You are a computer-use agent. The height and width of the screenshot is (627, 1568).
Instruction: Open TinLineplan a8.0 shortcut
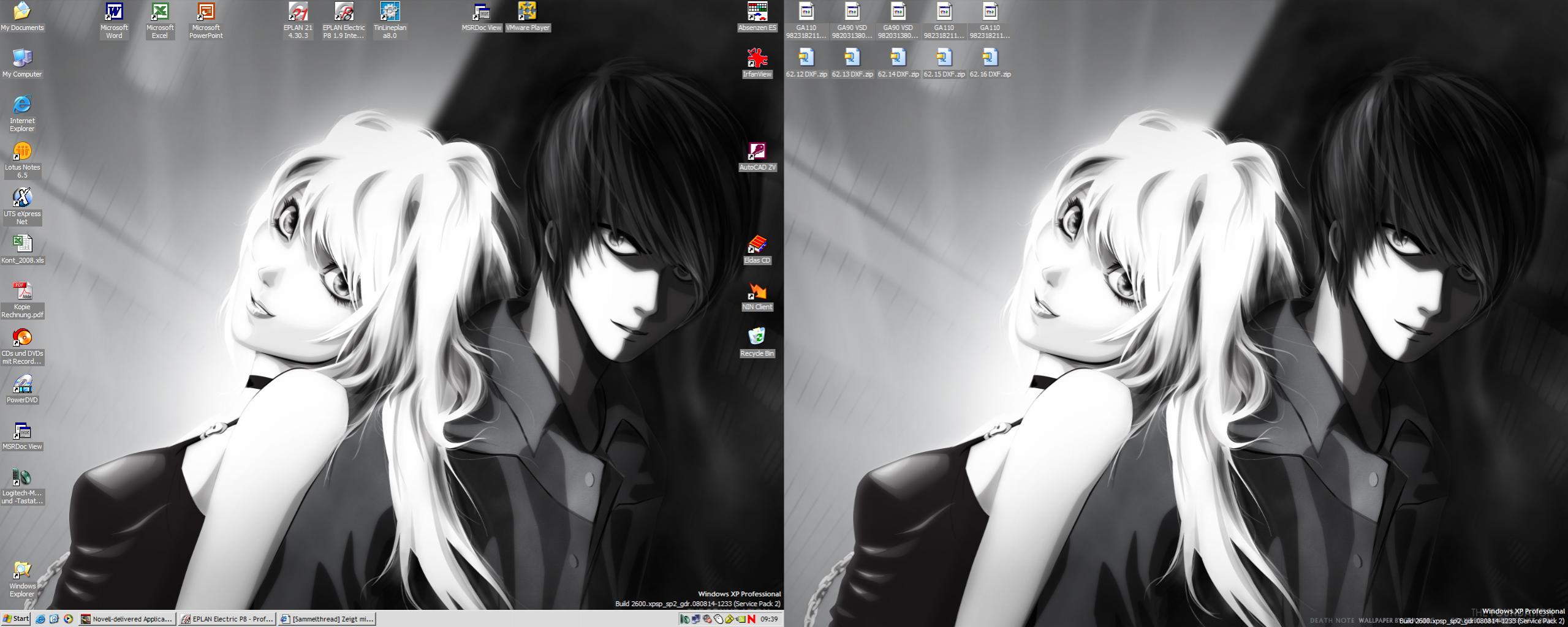coord(390,20)
